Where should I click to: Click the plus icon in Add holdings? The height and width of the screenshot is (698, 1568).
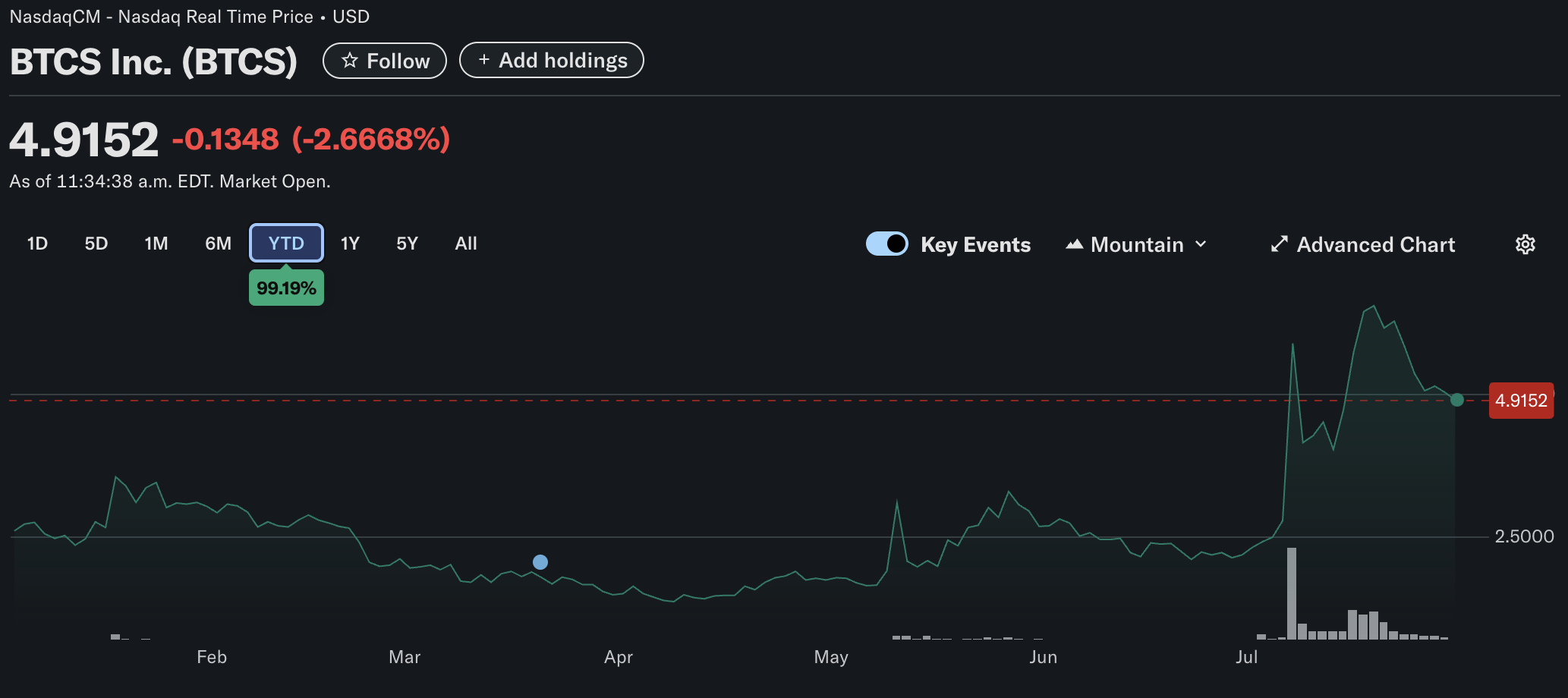[x=483, y=60]
